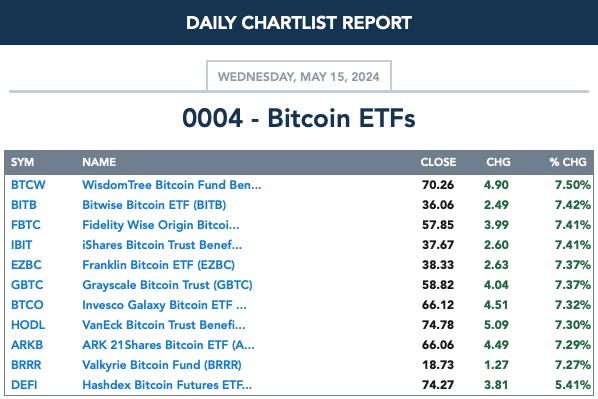
Task: Open the EZBC symbol link
Action: pos(26,265)
